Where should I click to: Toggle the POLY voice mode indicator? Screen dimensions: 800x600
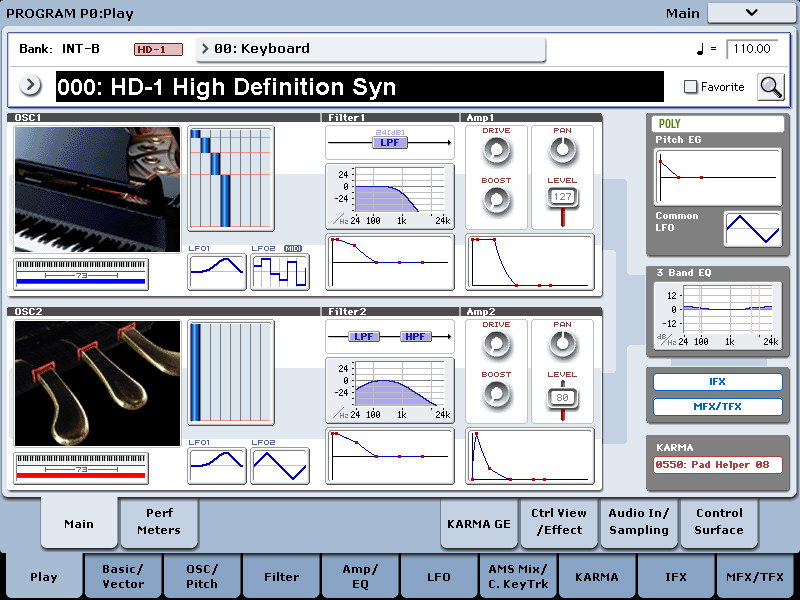[x=717, y=124]
